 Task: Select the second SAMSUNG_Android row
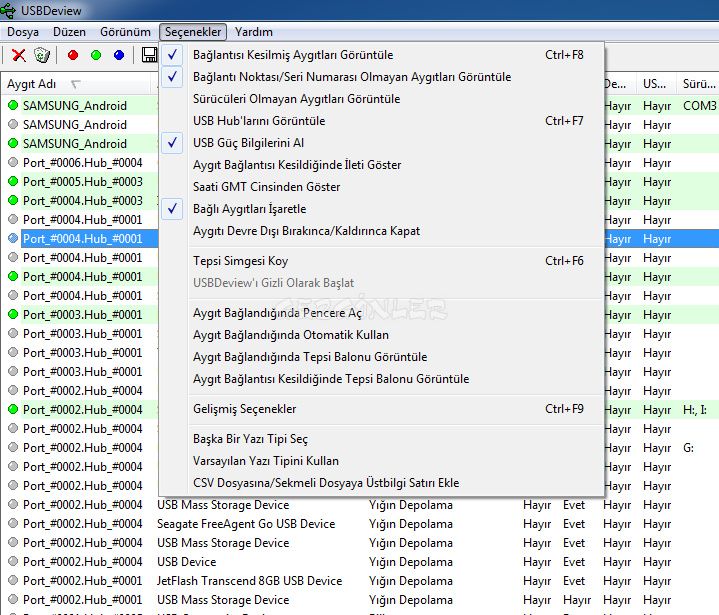pyautogui.click(x=79, y=125)
